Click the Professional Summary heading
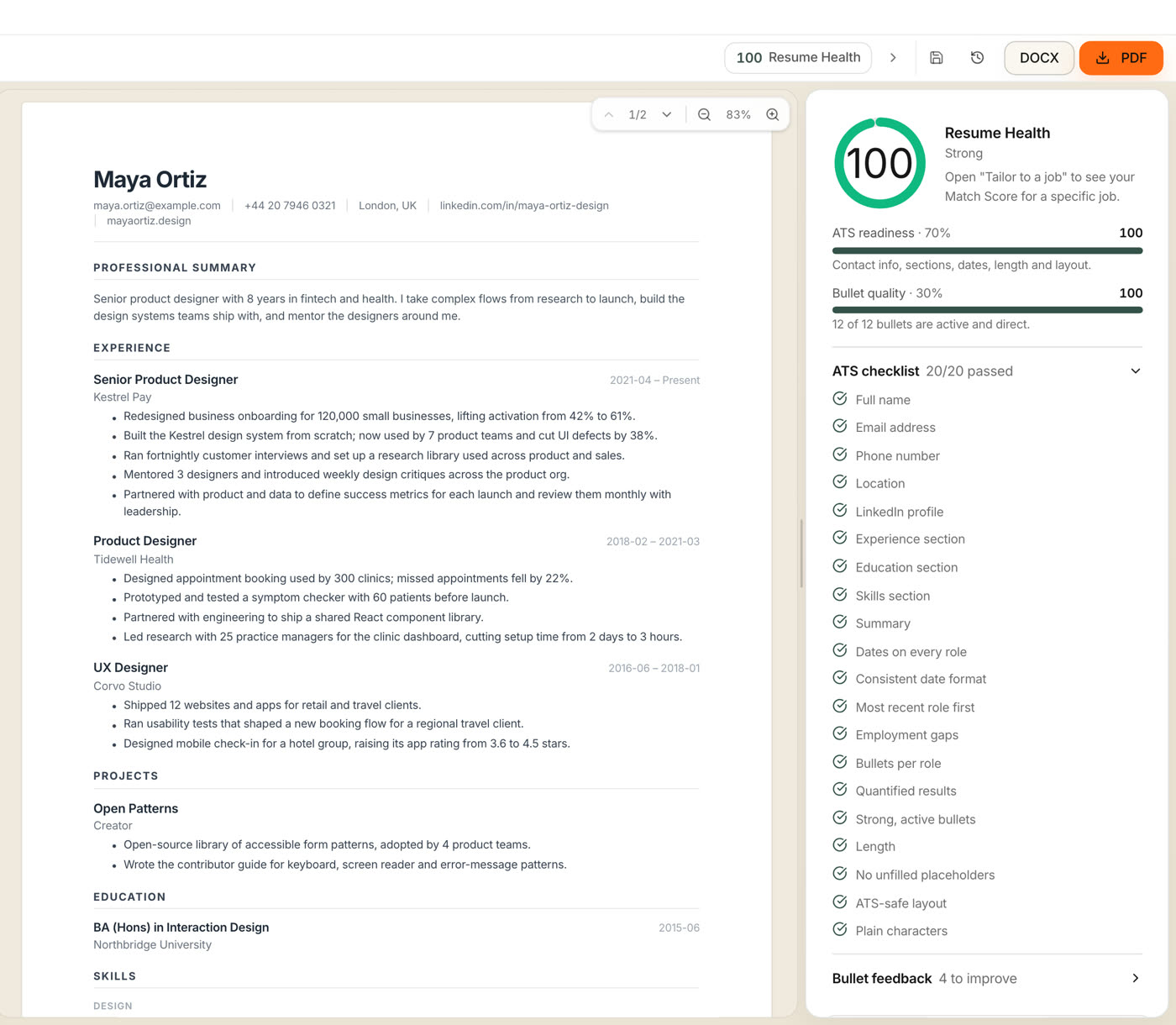This screenshot has width=1176, height=1025. pos(175,268)
